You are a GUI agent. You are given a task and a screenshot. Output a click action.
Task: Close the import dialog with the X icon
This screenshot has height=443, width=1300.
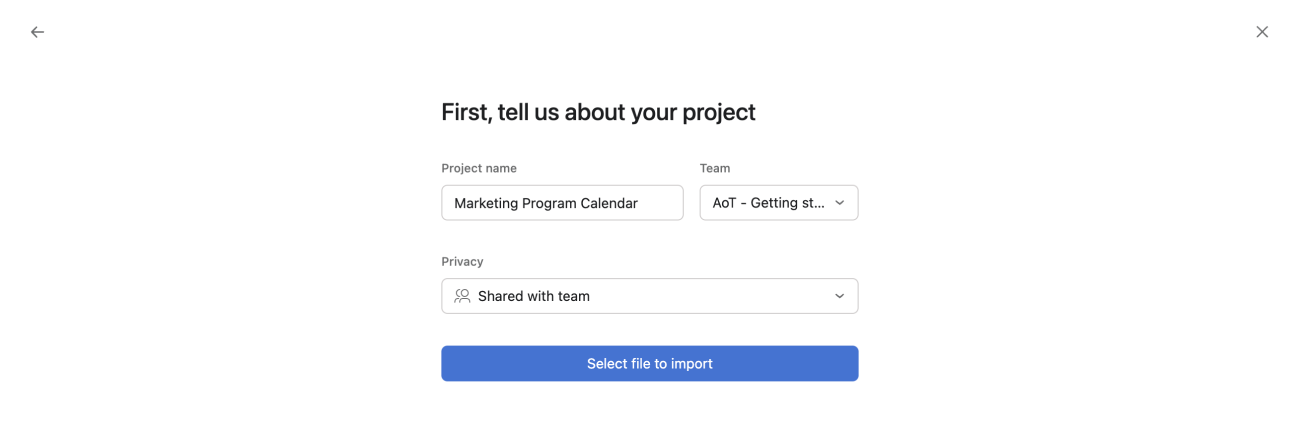1262,32
